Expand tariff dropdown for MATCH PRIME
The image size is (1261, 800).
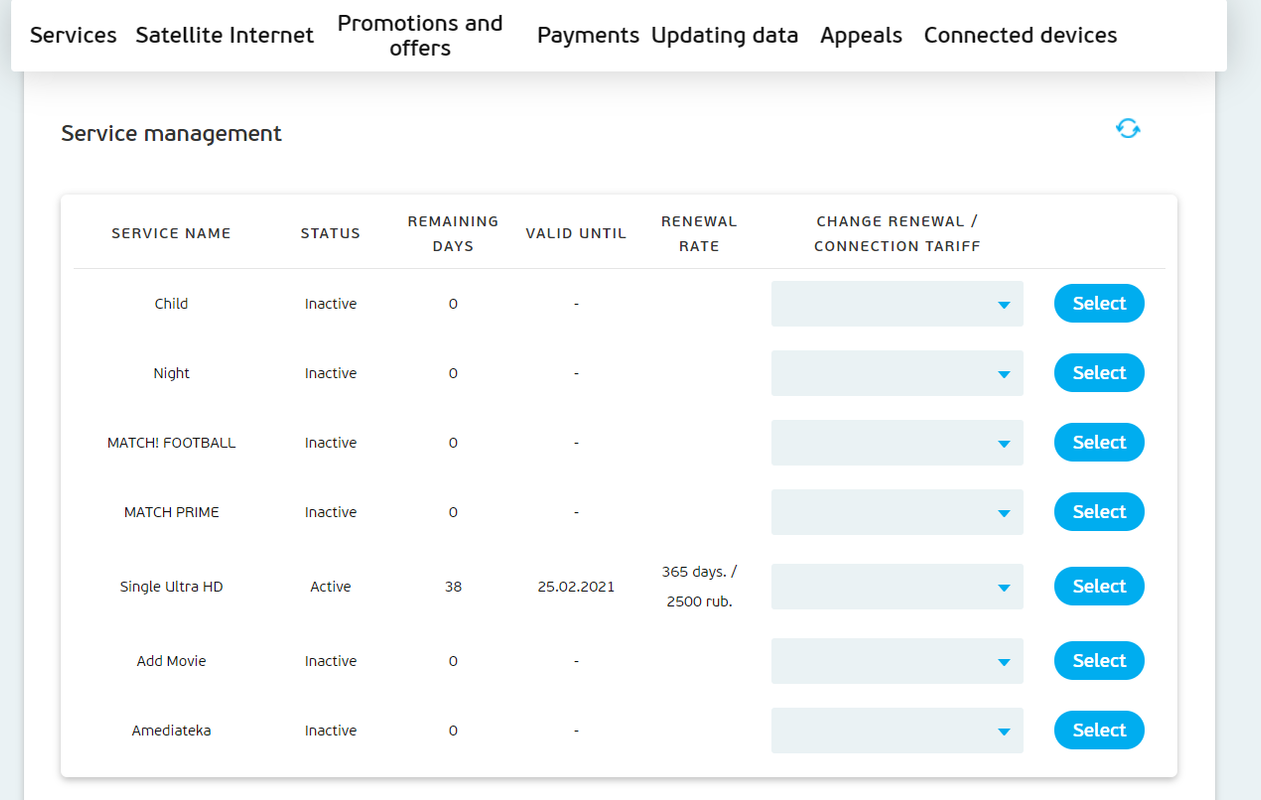(897, 512)
